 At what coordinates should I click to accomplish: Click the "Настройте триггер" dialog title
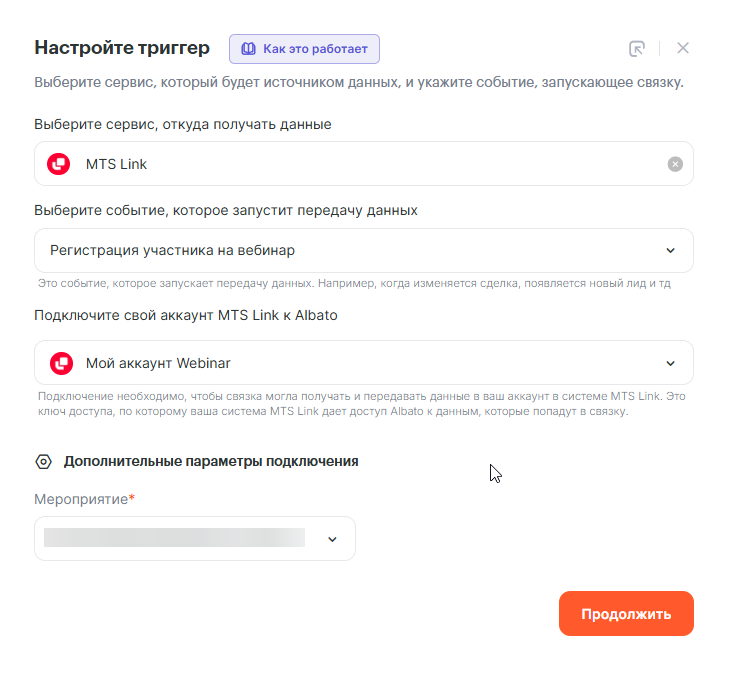122,48
